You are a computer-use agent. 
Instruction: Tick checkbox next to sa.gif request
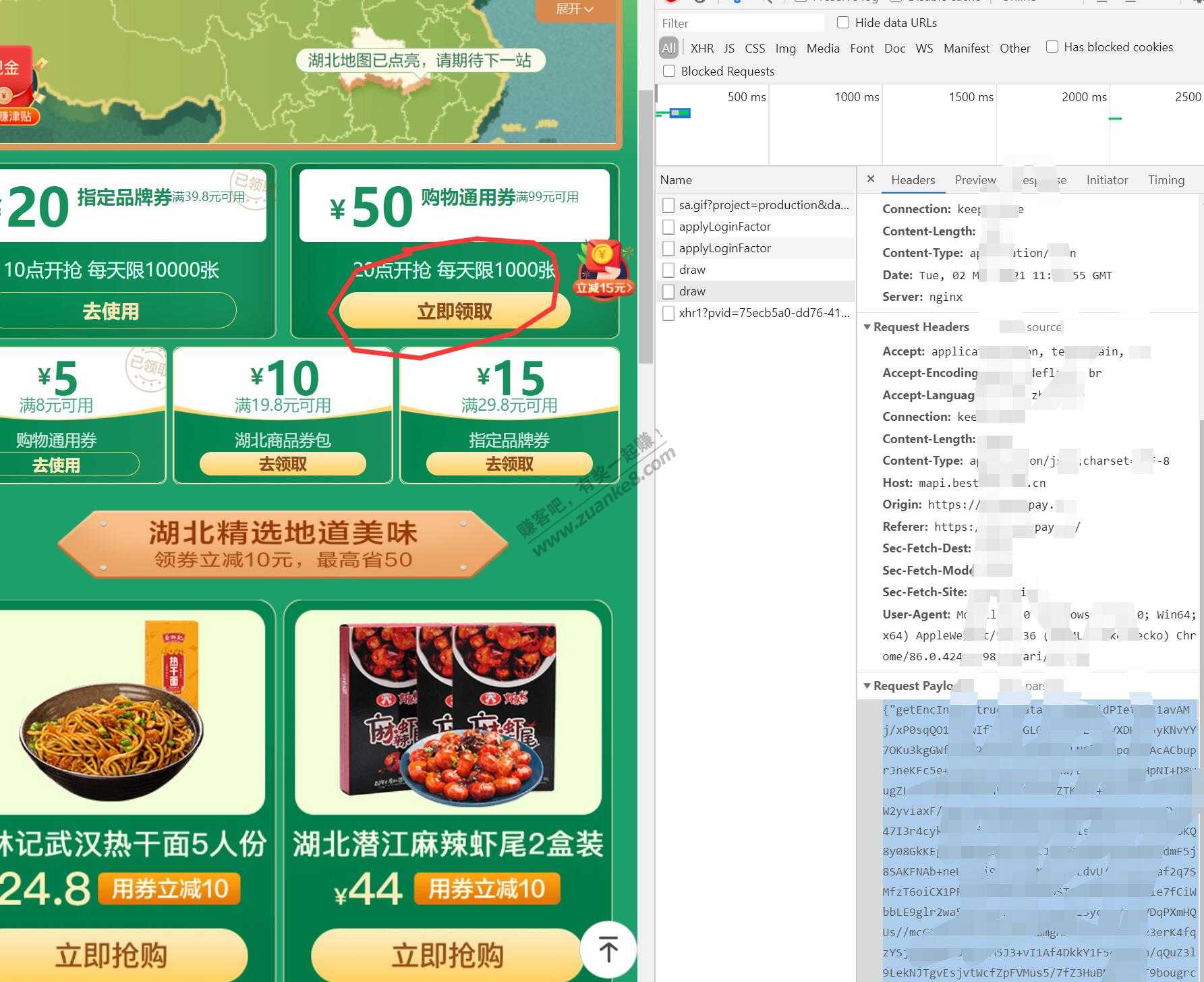click(668, 205)
